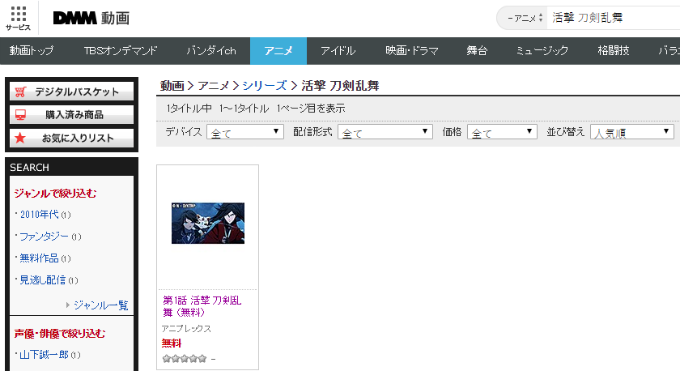Click 動画 in the breadcrumb
Viewport: 680px width, 371px height.
click(x=172, y=85)
